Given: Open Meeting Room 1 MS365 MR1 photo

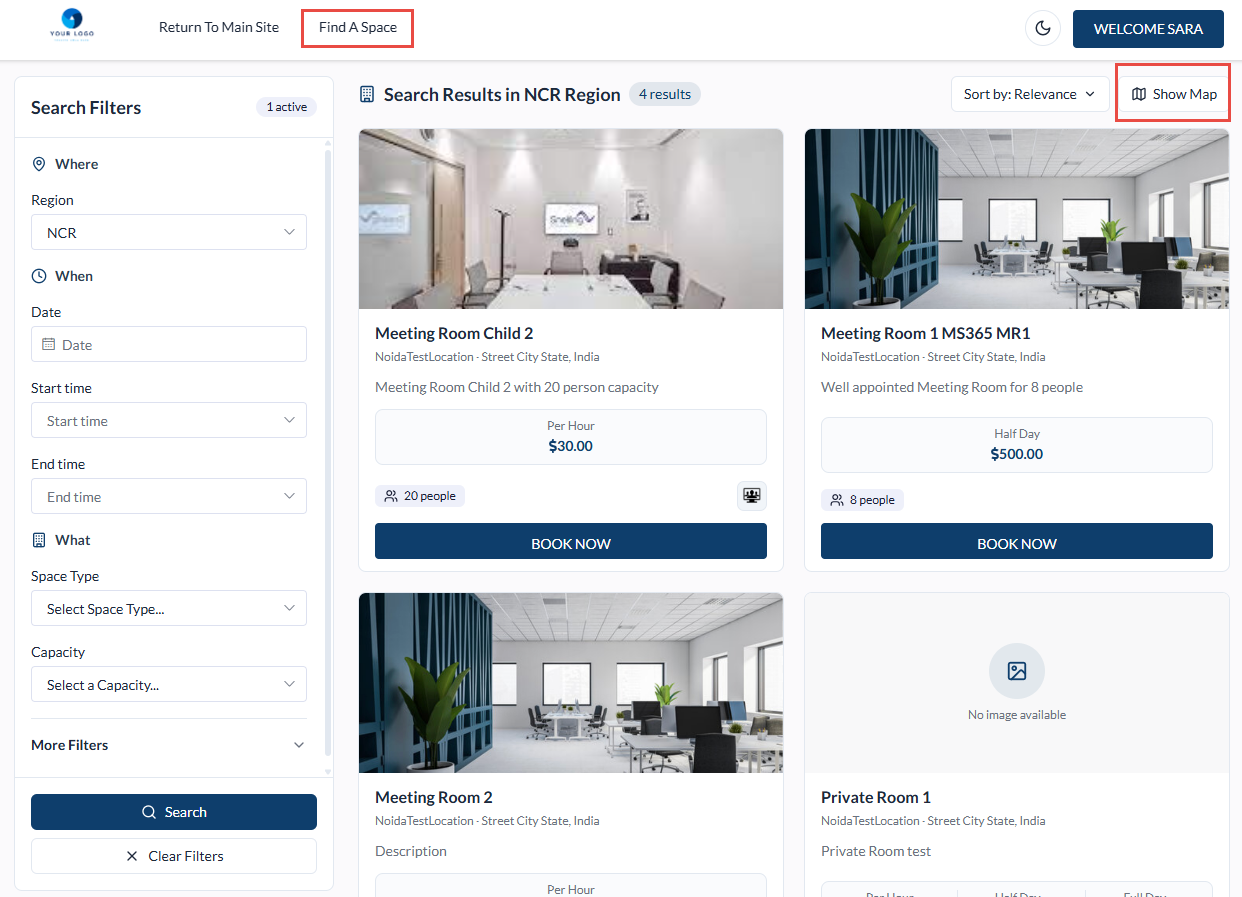Looking at the screenshot, I should coord(1017,219).
